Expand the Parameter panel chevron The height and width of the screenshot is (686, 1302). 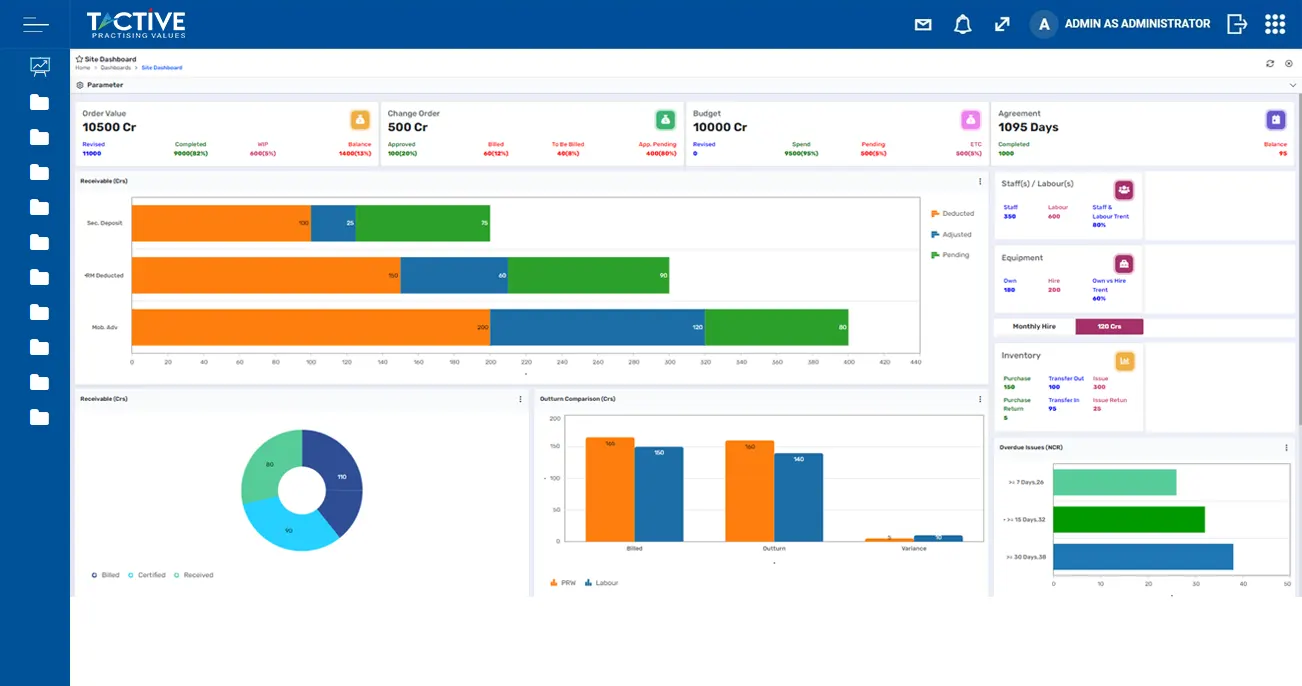1292,85
